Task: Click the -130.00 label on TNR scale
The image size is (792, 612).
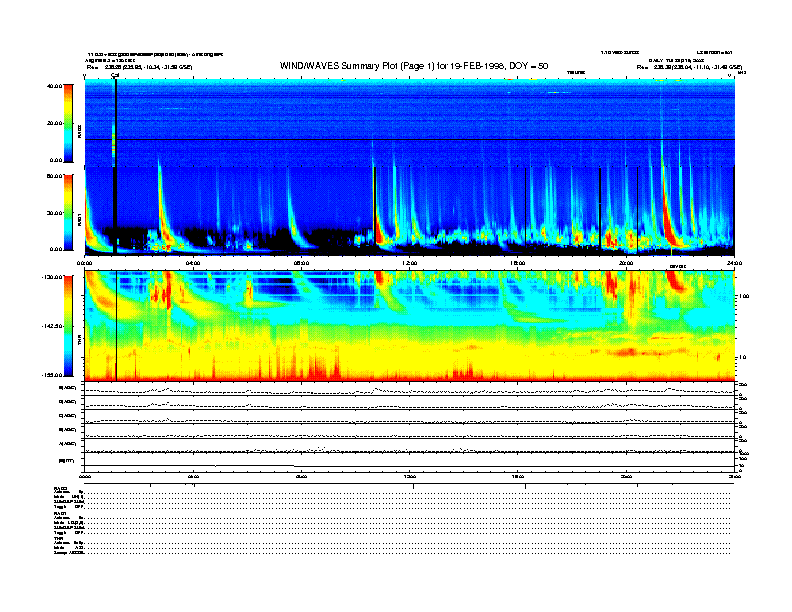Action: click(x=52, y=277)
